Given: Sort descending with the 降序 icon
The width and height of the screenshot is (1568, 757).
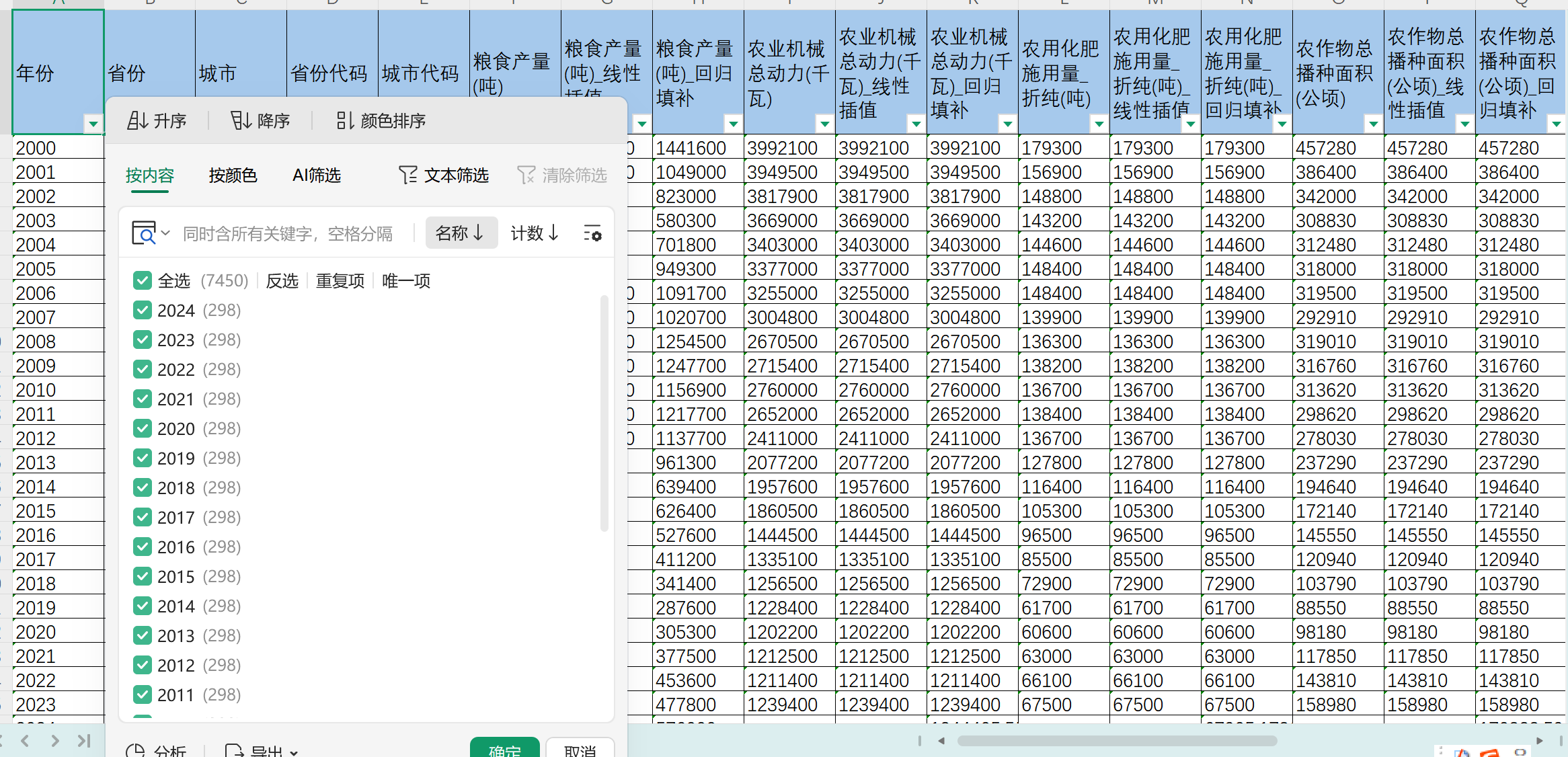Looking at the screenshot, I should (240, 120).
